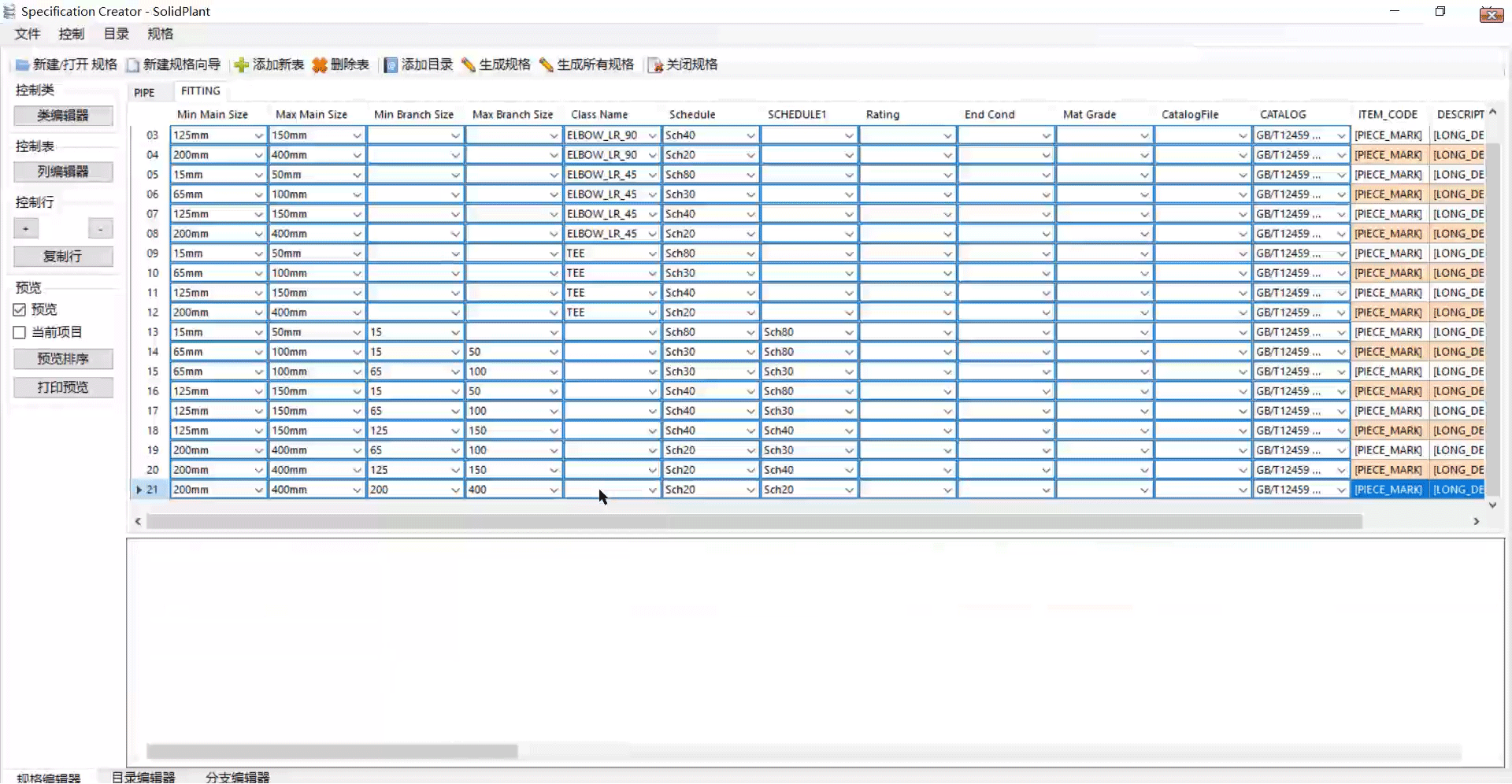Click the table vertical scroll-up arrow

[x=1492, y=113]
